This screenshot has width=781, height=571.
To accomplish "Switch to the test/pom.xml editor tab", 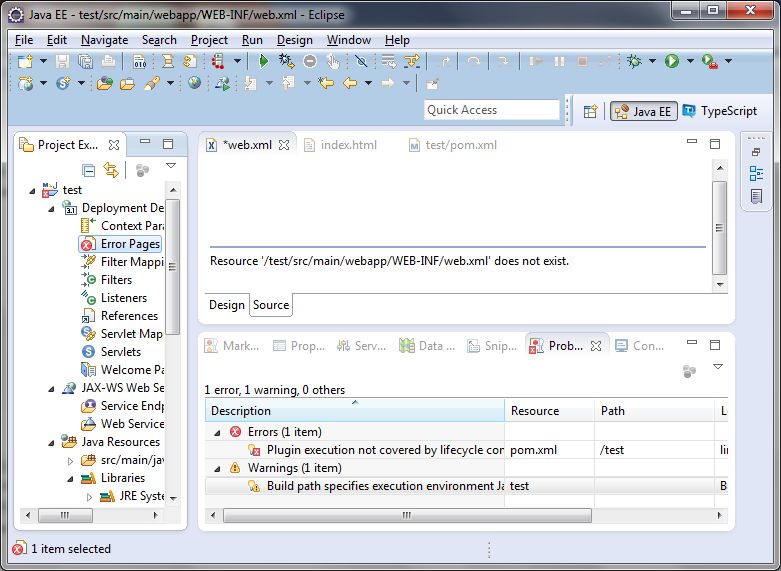I will [453, 145].
